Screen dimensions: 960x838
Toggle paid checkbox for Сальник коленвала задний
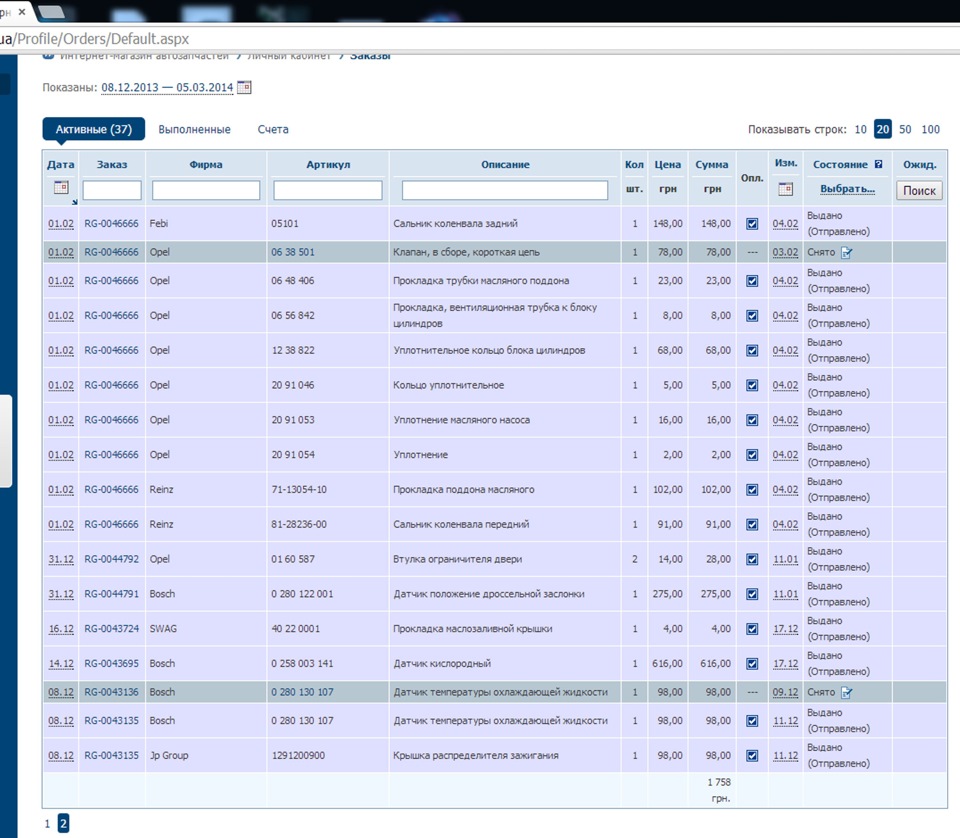coord(752,224)
